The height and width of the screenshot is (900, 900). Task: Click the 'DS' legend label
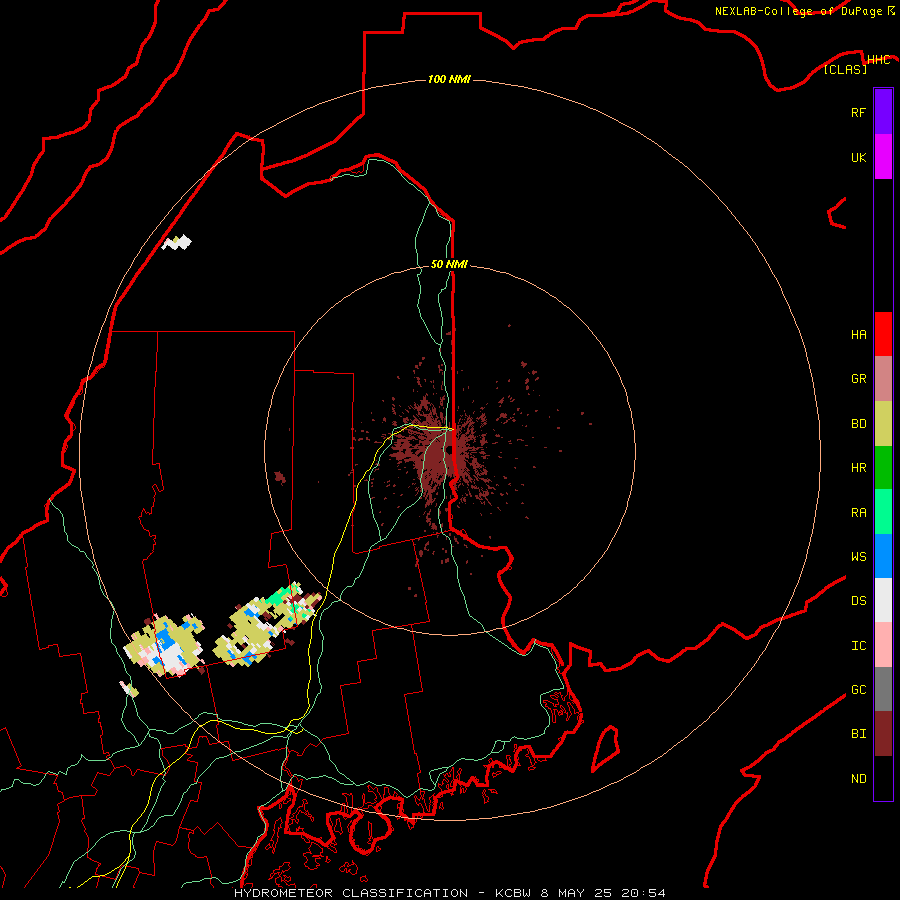point(858,600)
